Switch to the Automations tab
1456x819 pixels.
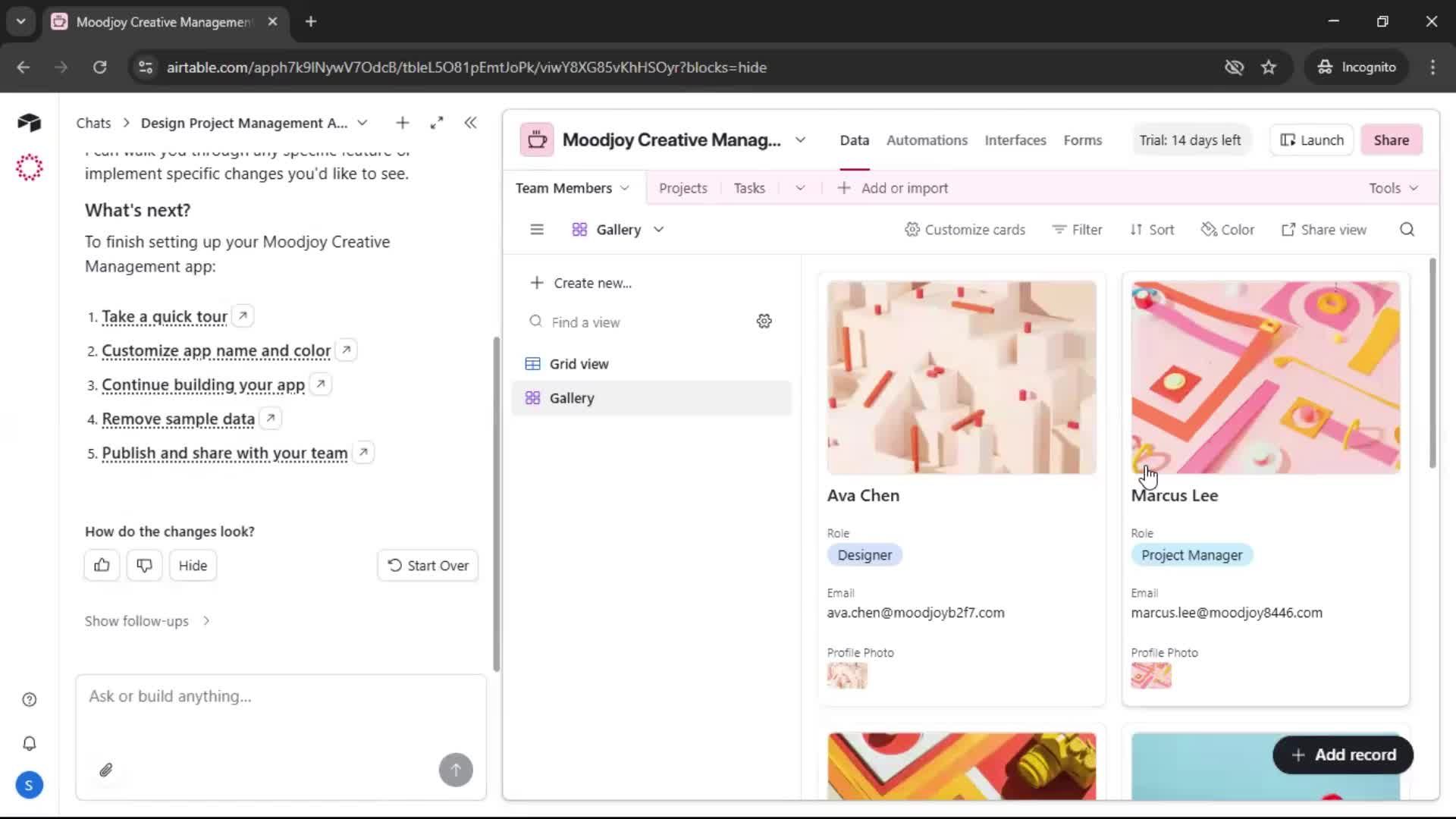click(927, 140)
